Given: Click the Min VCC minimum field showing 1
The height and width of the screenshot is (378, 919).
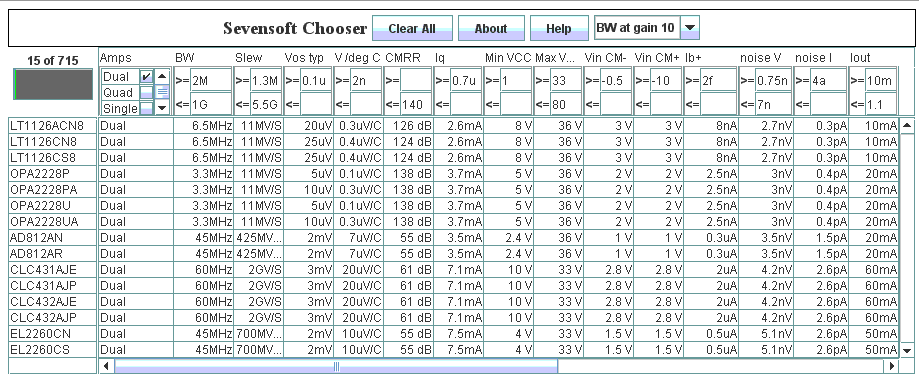Looking at the screenshot, I should tap(516, 80).
